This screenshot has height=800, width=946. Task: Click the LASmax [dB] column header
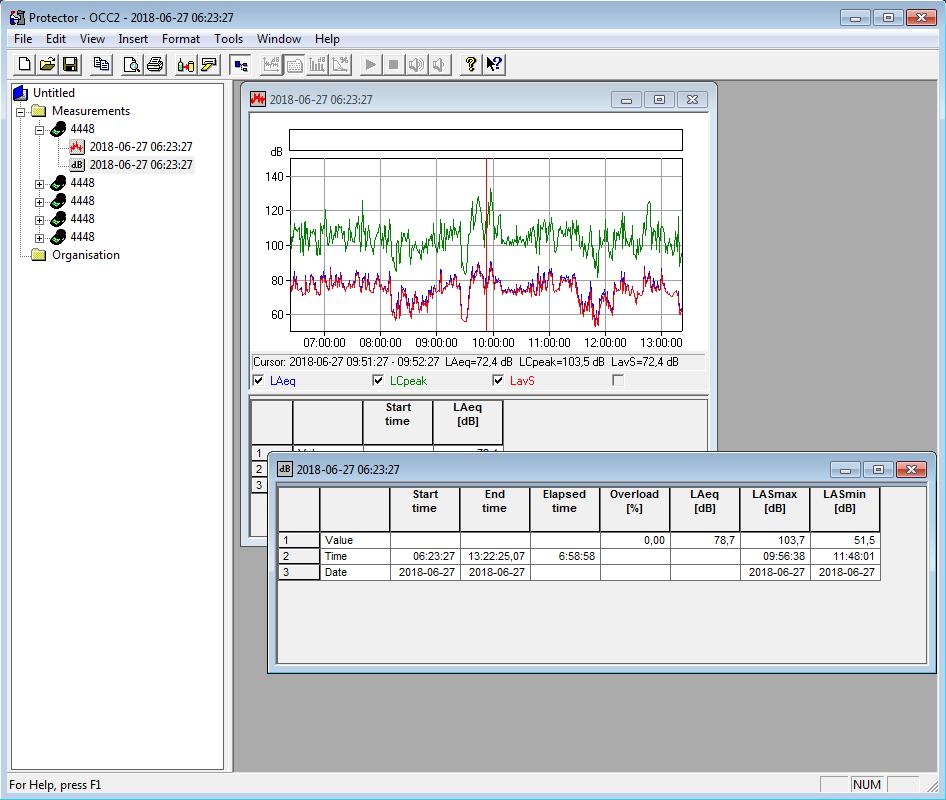click(775, 509)
